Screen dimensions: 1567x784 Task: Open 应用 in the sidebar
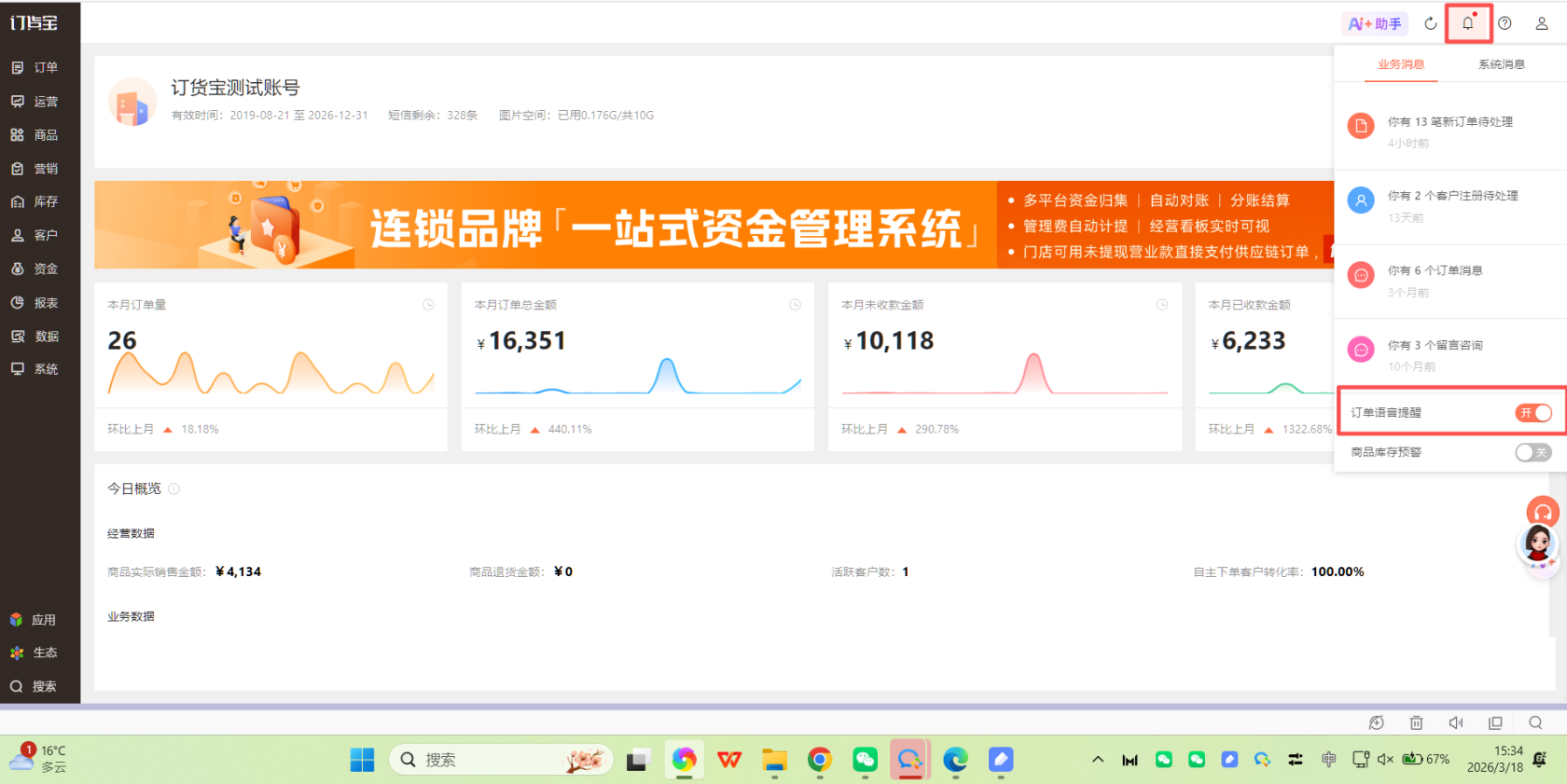click(x=33, y=620)
